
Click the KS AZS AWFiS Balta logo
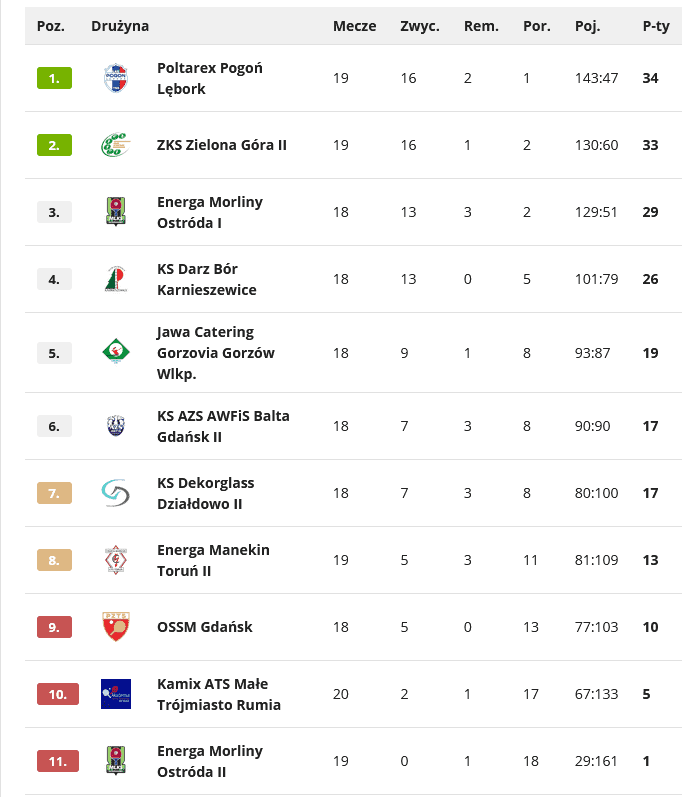pyautogui.click(x=116, y=426)
